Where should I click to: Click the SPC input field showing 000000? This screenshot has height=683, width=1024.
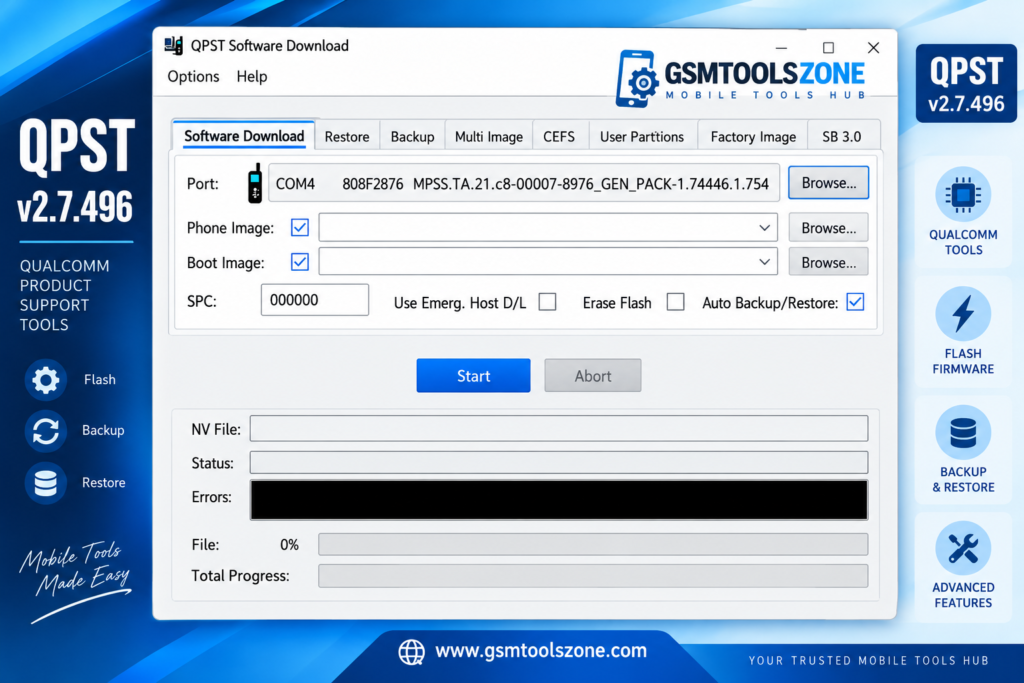[x=315, y=300]
